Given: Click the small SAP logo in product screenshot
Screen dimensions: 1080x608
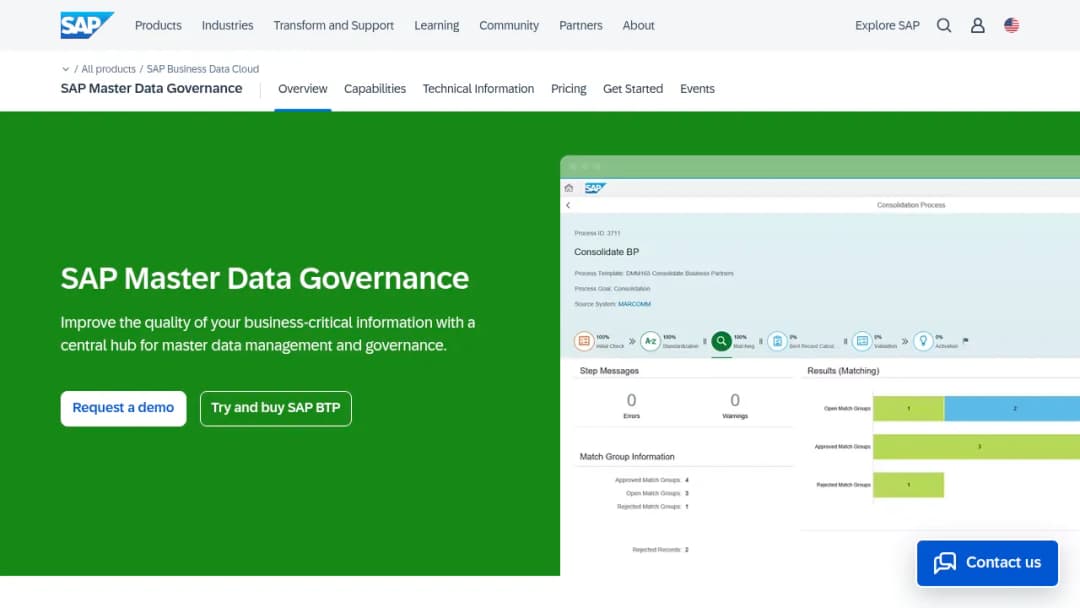Looking at the screenshot, I should point(595,188).
